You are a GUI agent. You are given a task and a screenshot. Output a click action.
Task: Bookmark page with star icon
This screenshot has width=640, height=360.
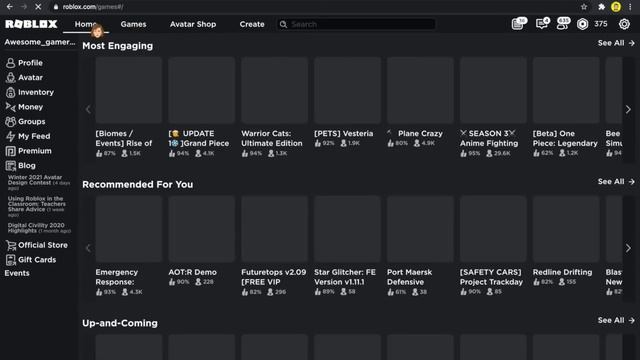[584, 7]
